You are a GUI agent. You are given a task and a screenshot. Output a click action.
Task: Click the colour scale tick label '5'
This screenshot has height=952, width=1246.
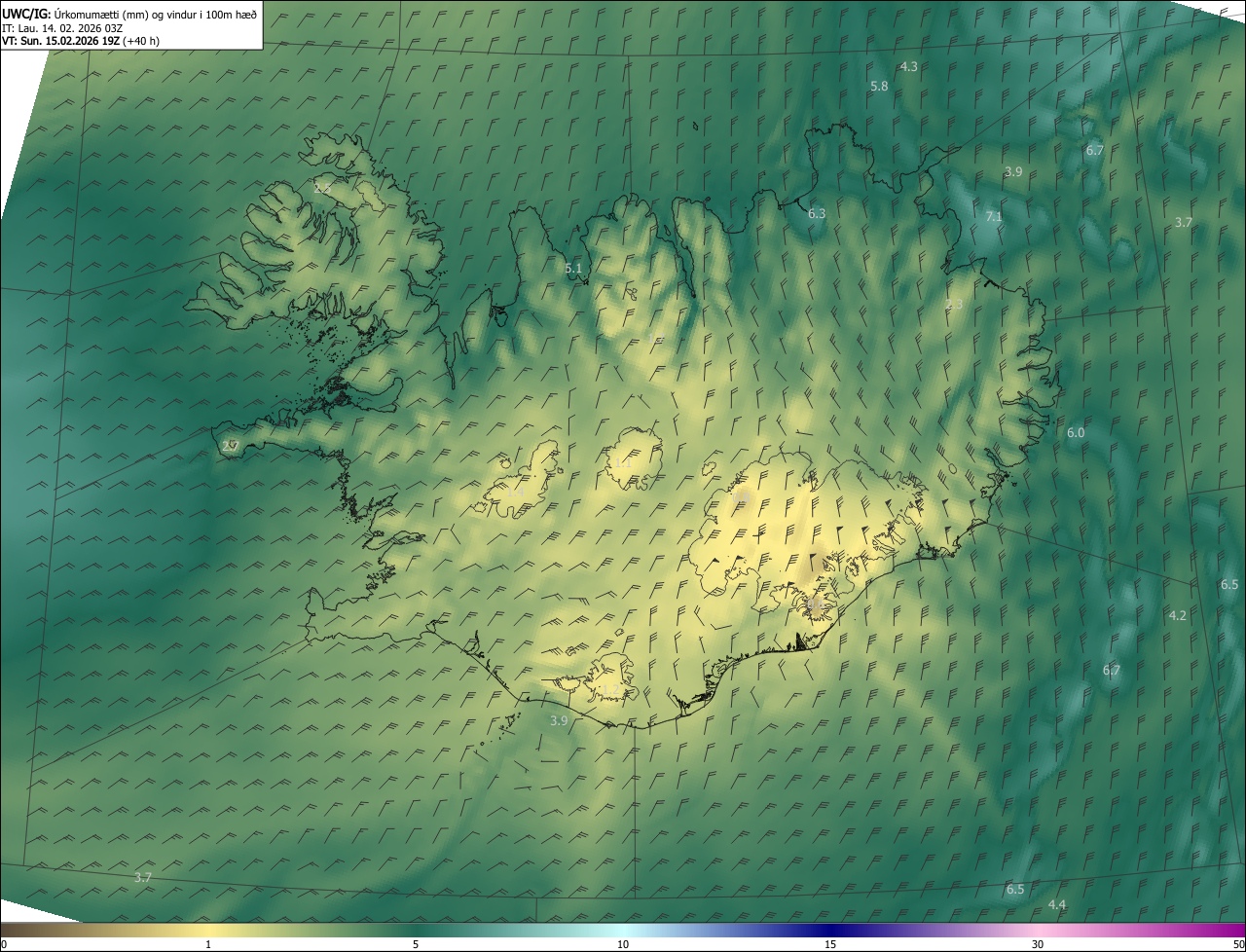coord(416,945)
